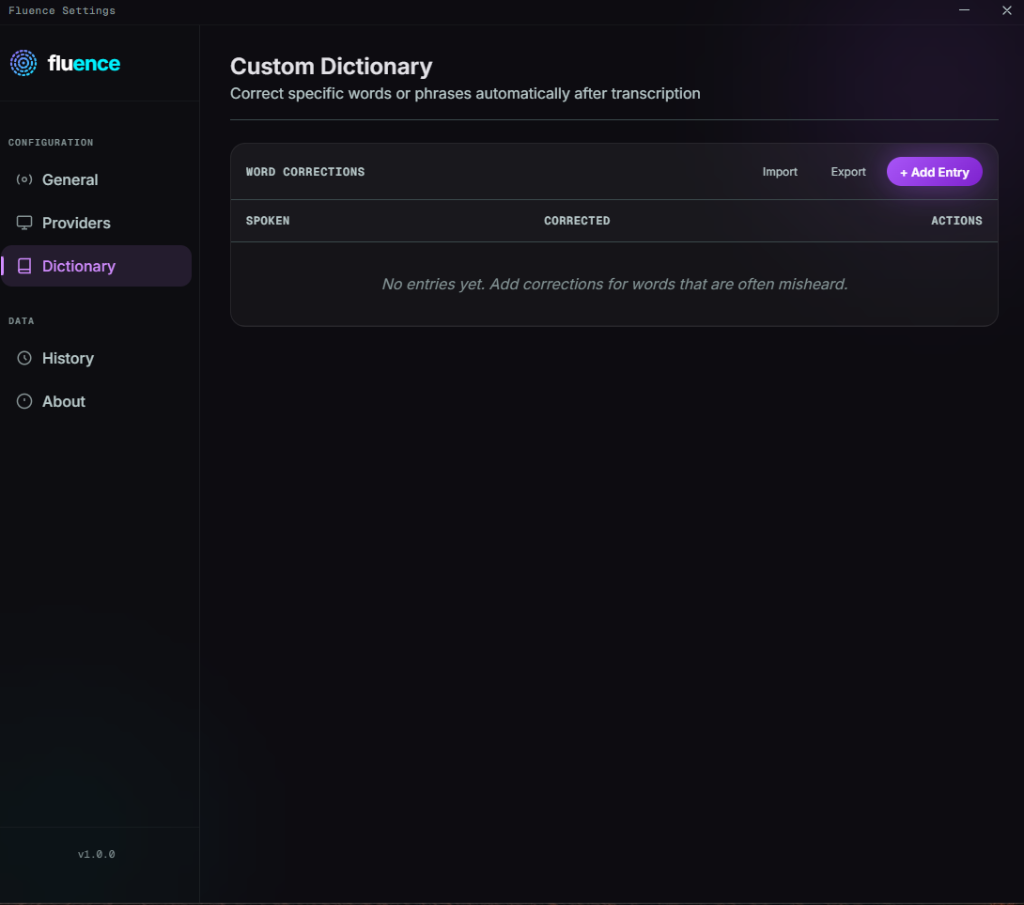This screenshot has height=905, width=1024.
Task: Click the DATA section label
Action: click(21, 321)
